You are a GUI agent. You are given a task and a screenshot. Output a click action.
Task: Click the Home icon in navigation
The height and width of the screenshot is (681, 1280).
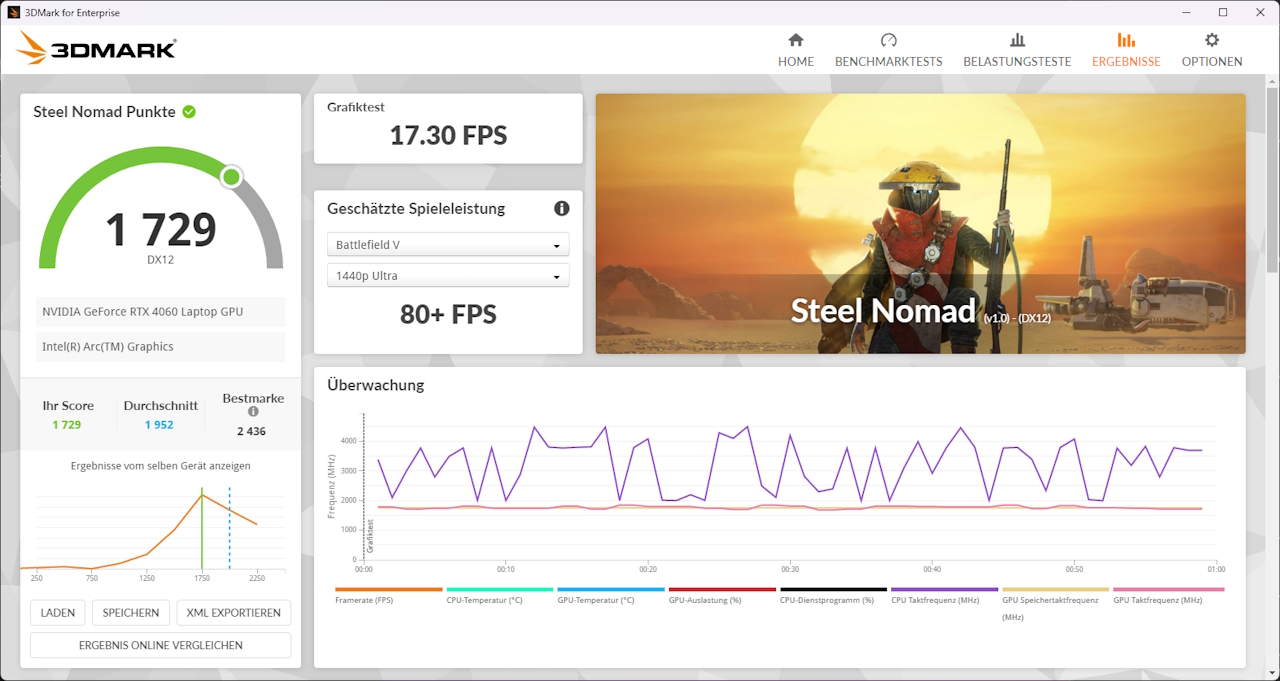(x=796, y=40)
